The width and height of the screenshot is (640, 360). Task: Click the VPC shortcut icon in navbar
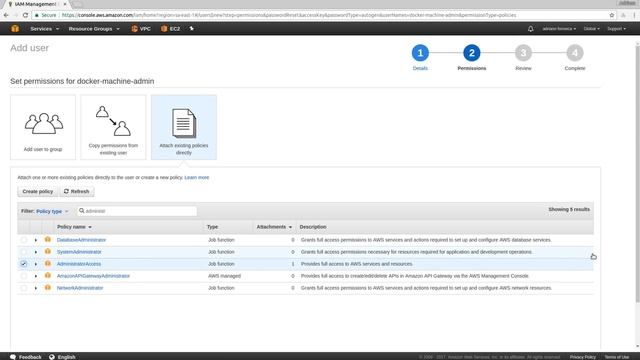coord(134,29)
